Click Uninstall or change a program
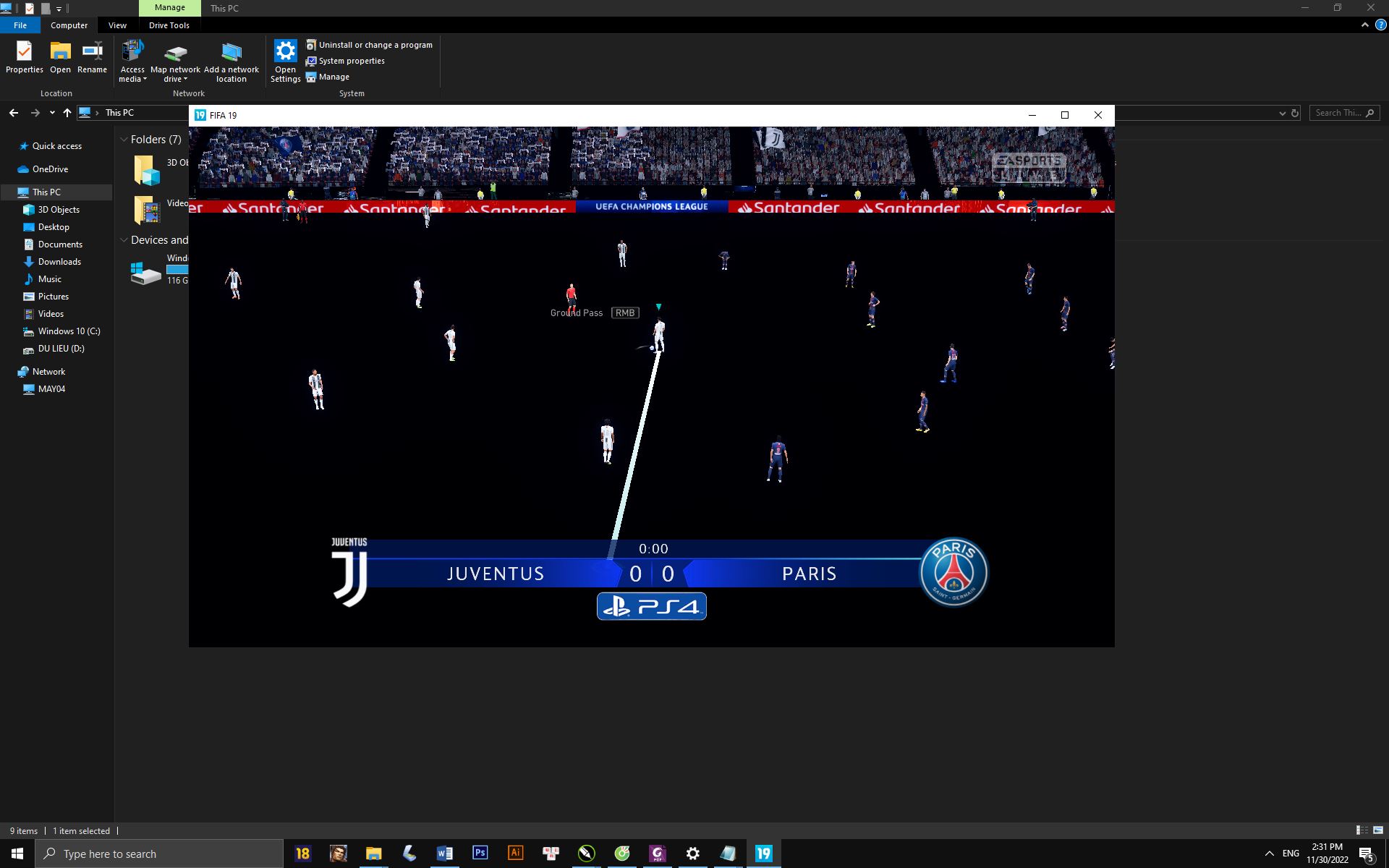The image size is (1389, 868). click(370, 44)
